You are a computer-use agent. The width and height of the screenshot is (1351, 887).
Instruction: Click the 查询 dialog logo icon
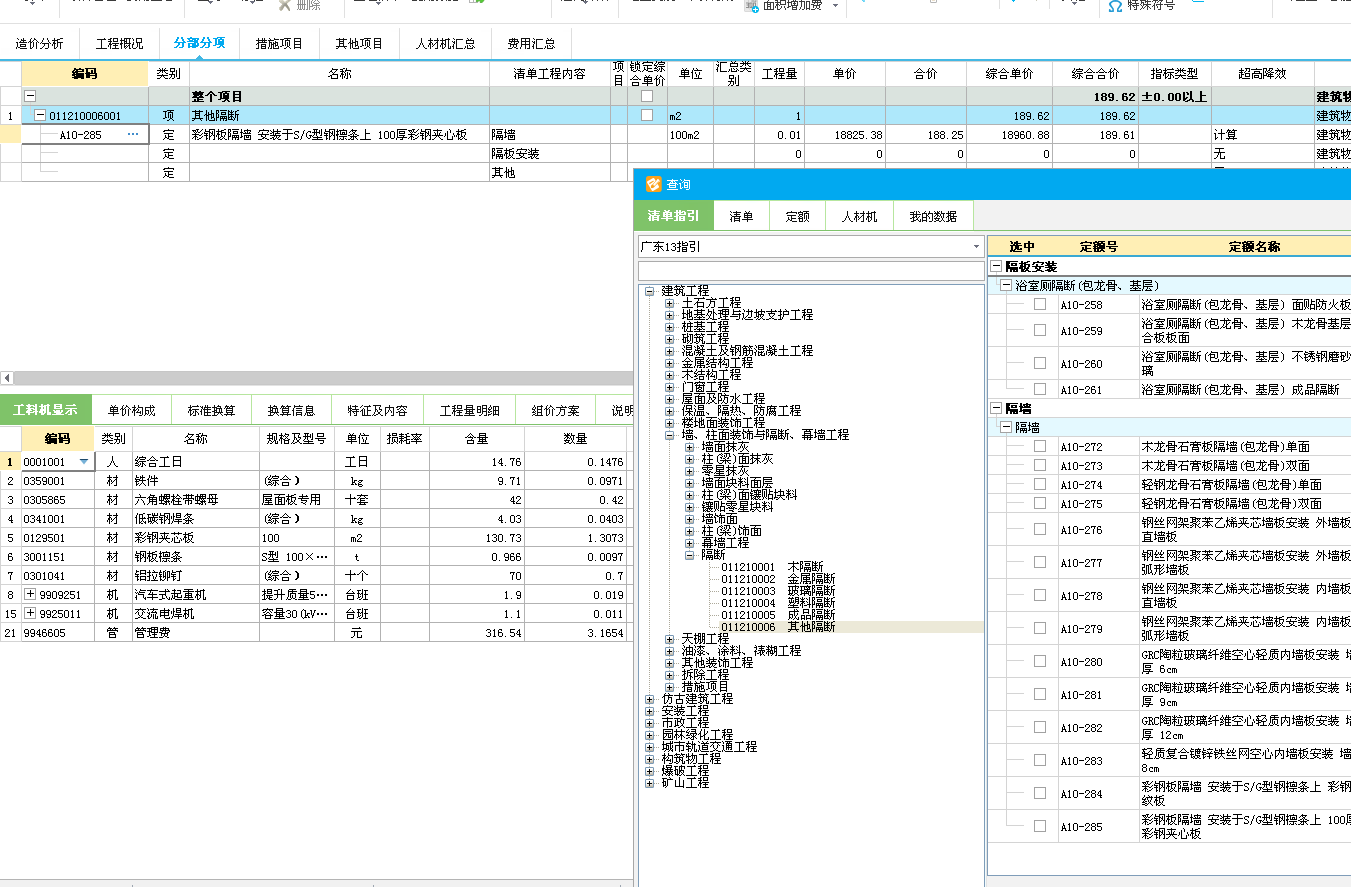click(653, 184)
